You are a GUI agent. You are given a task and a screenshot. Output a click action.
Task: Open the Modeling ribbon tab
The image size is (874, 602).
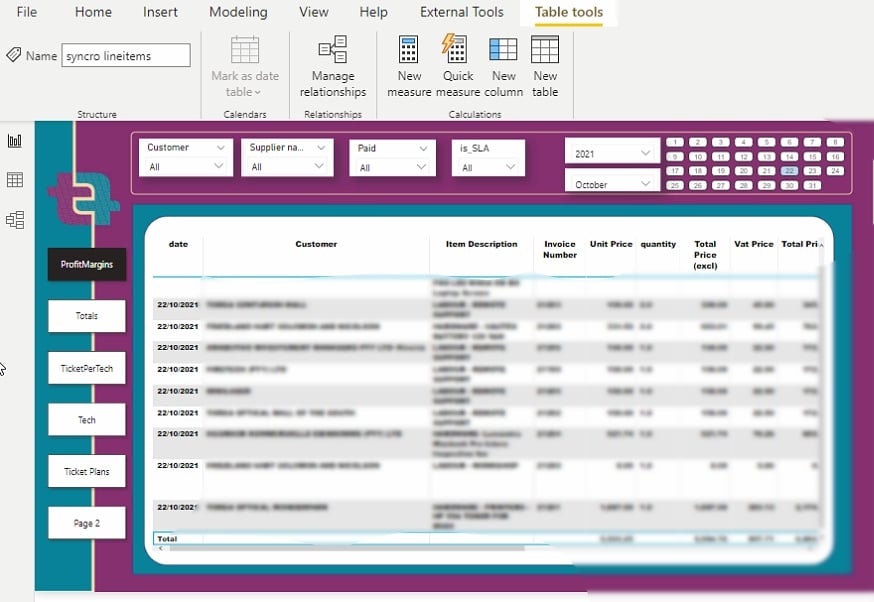238,12
